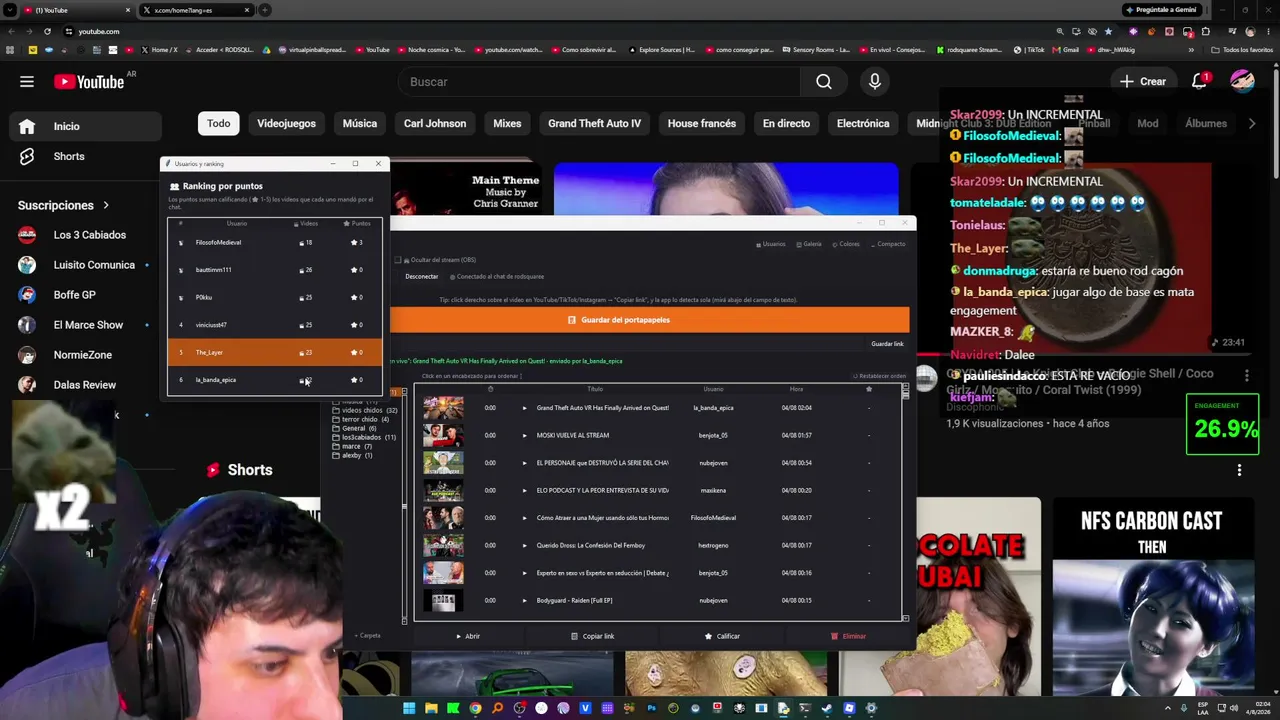
Task: Click the Guardar link button
Action: click(887, 344)
